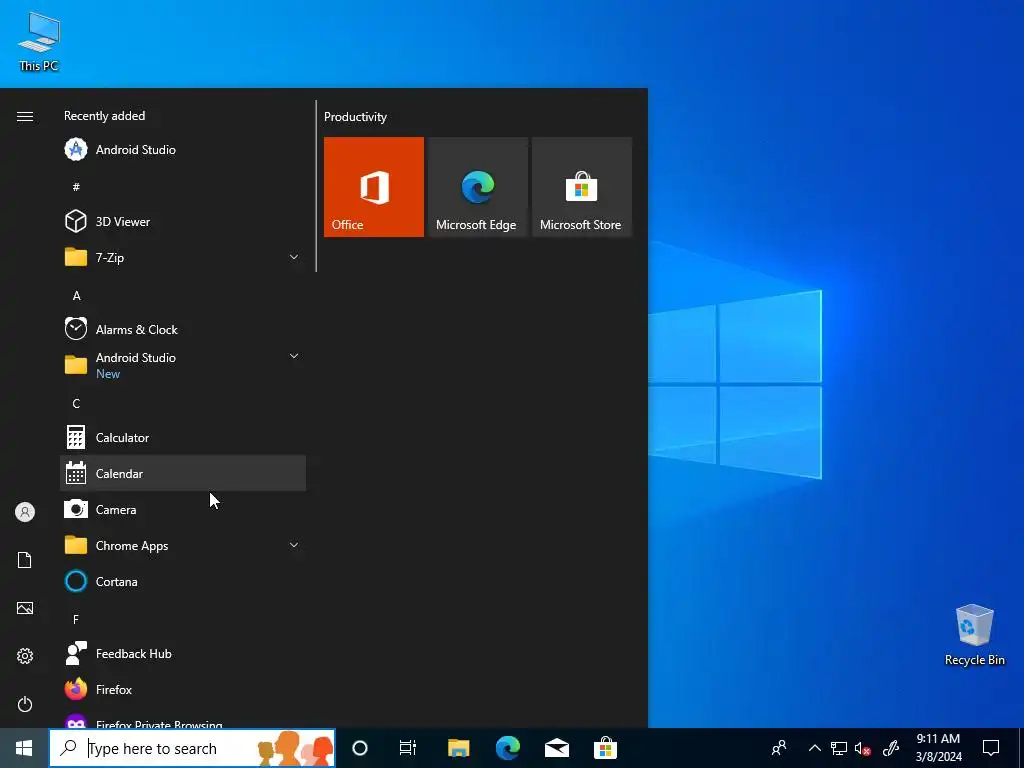
Task: Click the network status tray icon
Action: pos(839,748)
